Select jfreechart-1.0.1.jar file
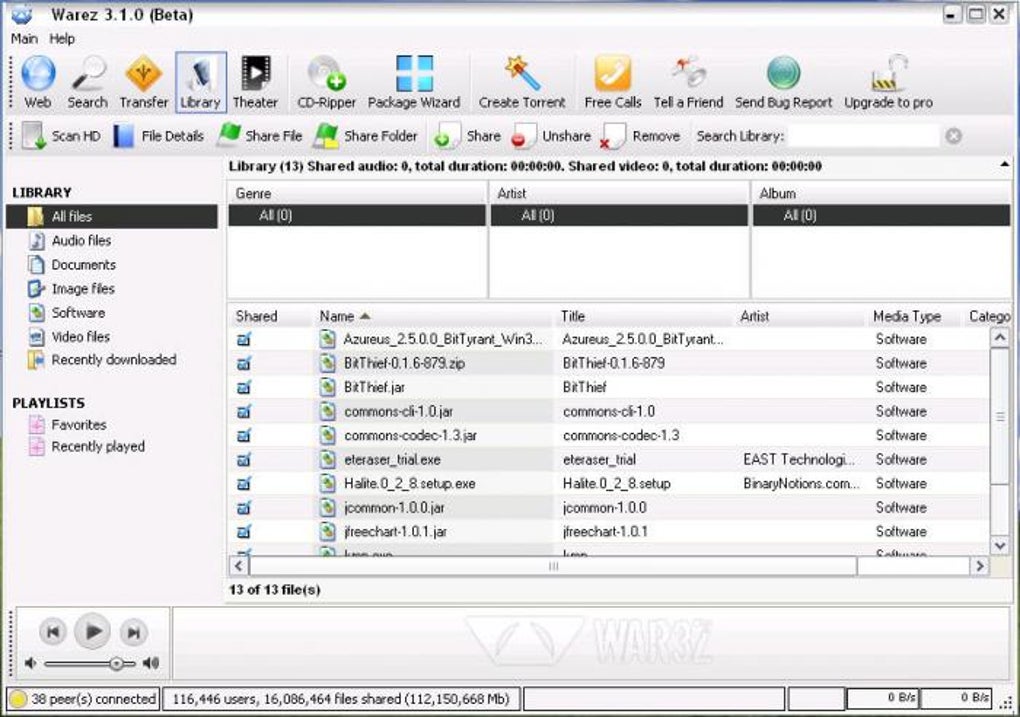 pyautogui.click(x=395, y=532)
